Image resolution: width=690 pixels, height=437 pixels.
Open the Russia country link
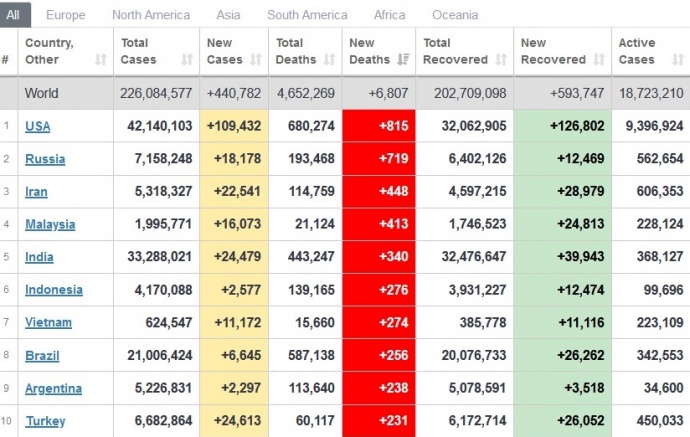(x=45, y=159)
